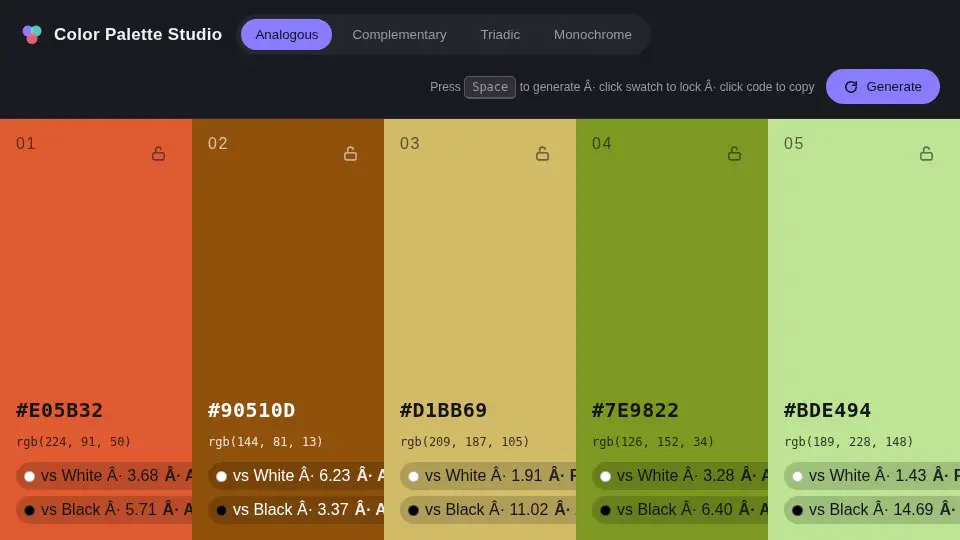The width and height of the screenshot is (960, 540).
Task: Lock swatch 02 with its padlock icon
Action: tap(350, 153)
